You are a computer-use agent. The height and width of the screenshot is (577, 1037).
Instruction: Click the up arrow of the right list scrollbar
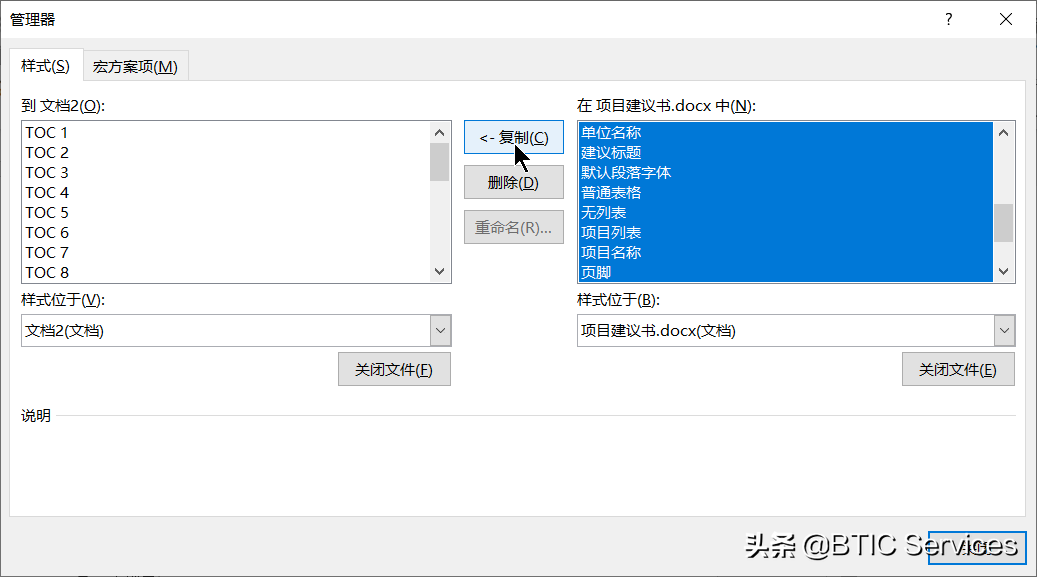(1004, 132)
